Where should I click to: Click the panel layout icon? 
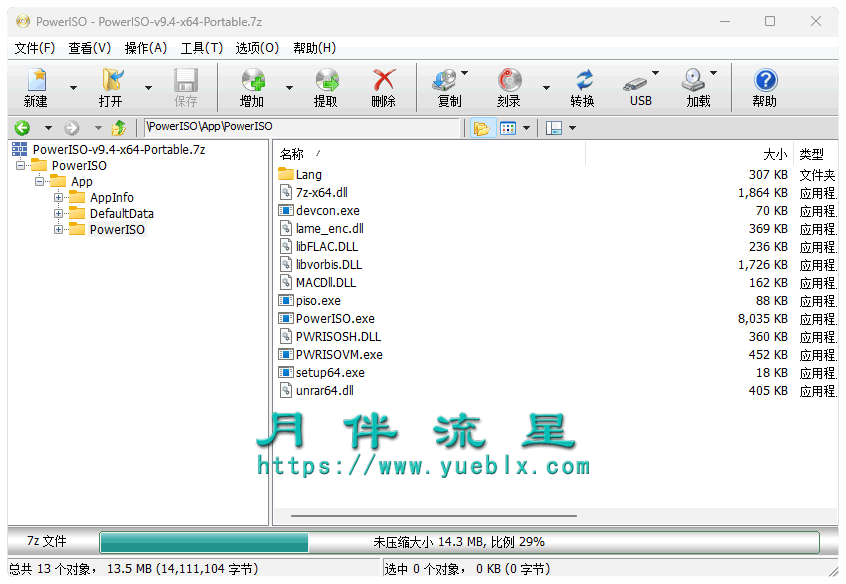tap(554, 128)
